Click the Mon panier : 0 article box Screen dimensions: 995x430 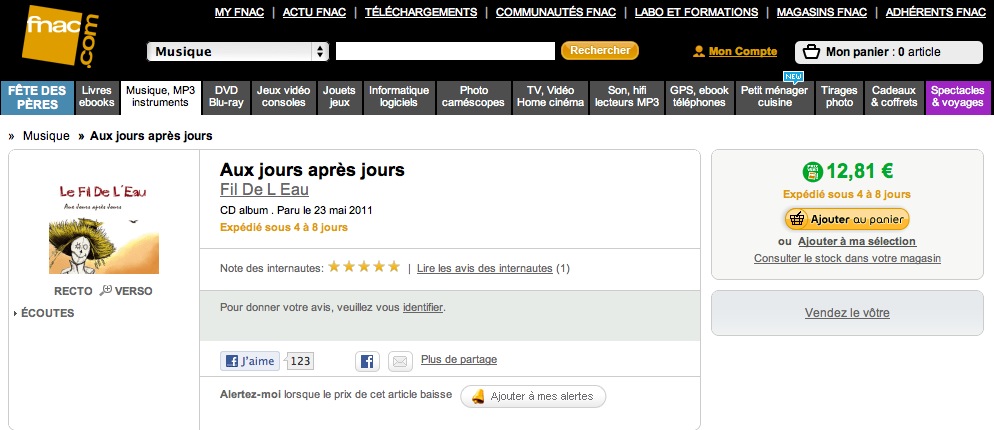[888, 52]
